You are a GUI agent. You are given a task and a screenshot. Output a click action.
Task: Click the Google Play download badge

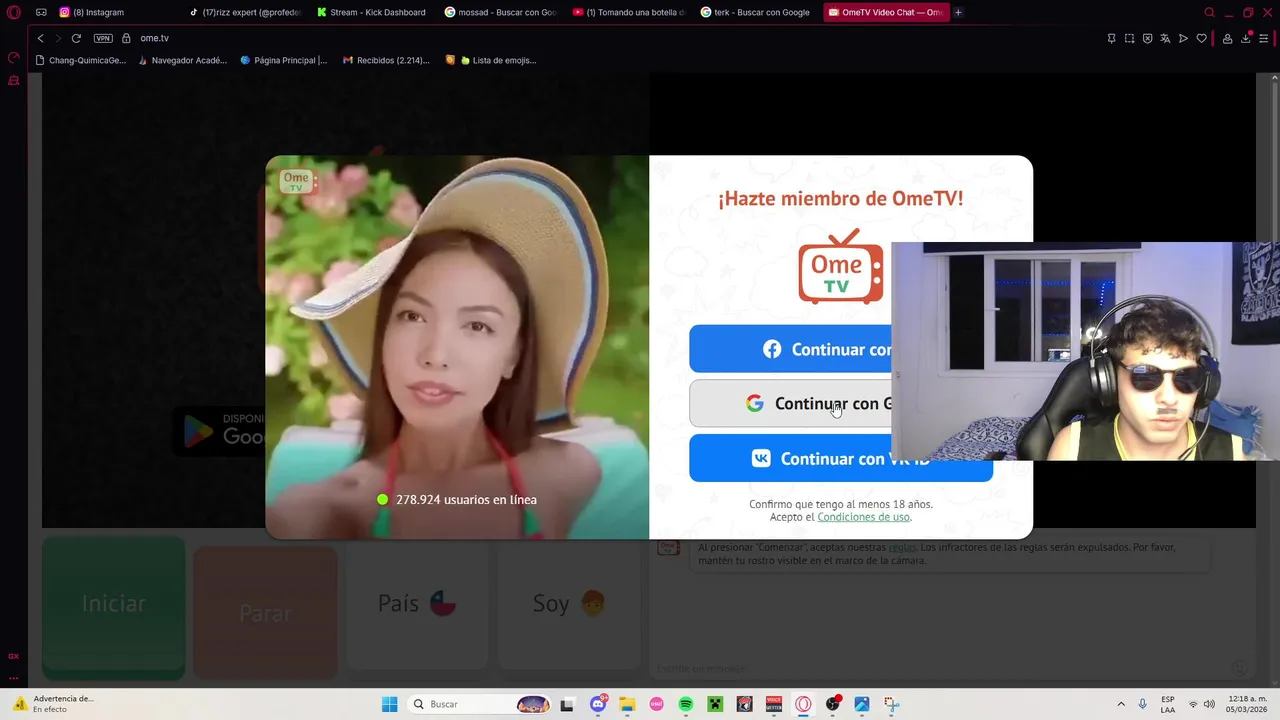(x=221, y=430)
